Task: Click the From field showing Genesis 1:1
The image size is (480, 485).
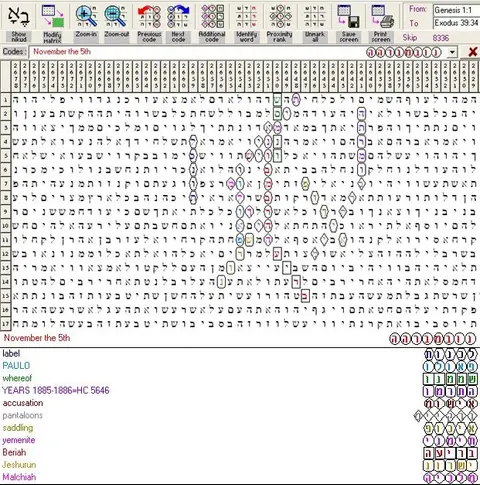Action: click(456, 10)
